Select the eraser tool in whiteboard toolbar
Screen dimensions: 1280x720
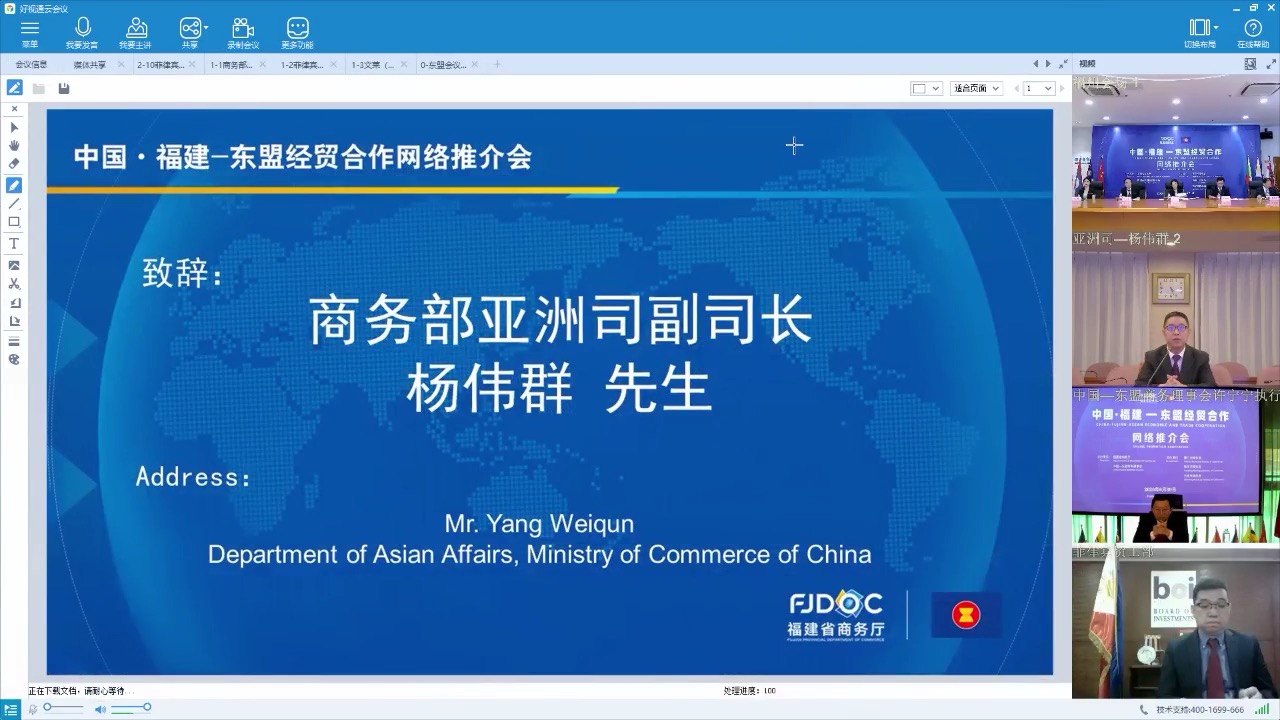pos(14,164)
